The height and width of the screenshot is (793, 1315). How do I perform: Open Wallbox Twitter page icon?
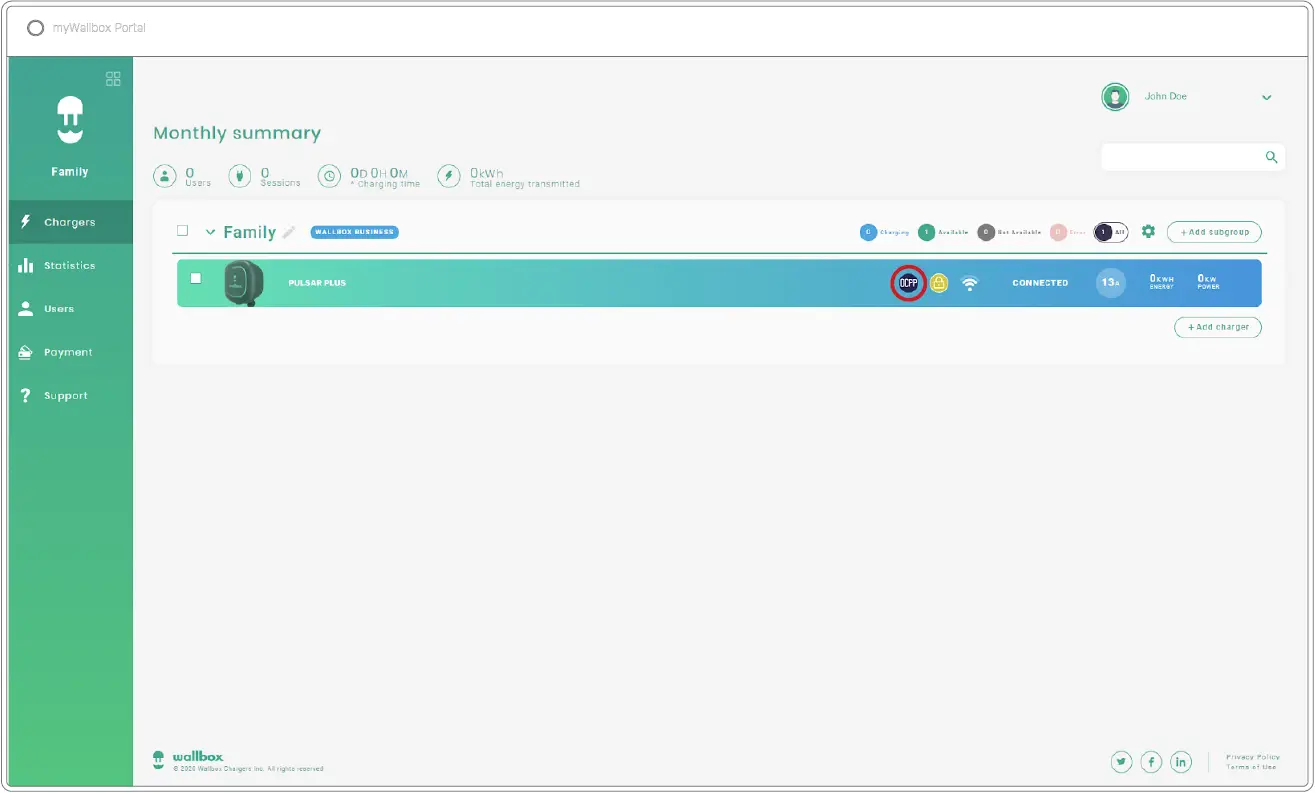coord(1122,762)
